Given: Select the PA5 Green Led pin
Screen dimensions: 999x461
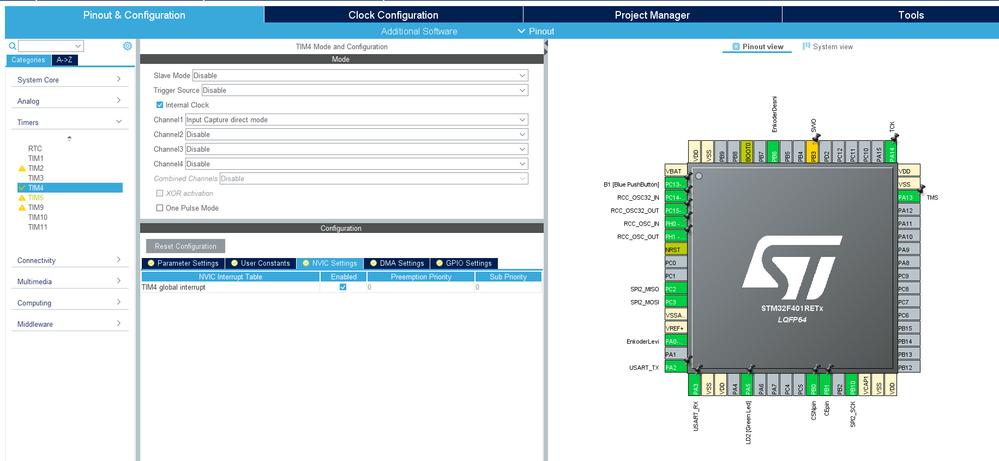Looking at the screenshot, I should pyautogui.click(x=747, y=385).
